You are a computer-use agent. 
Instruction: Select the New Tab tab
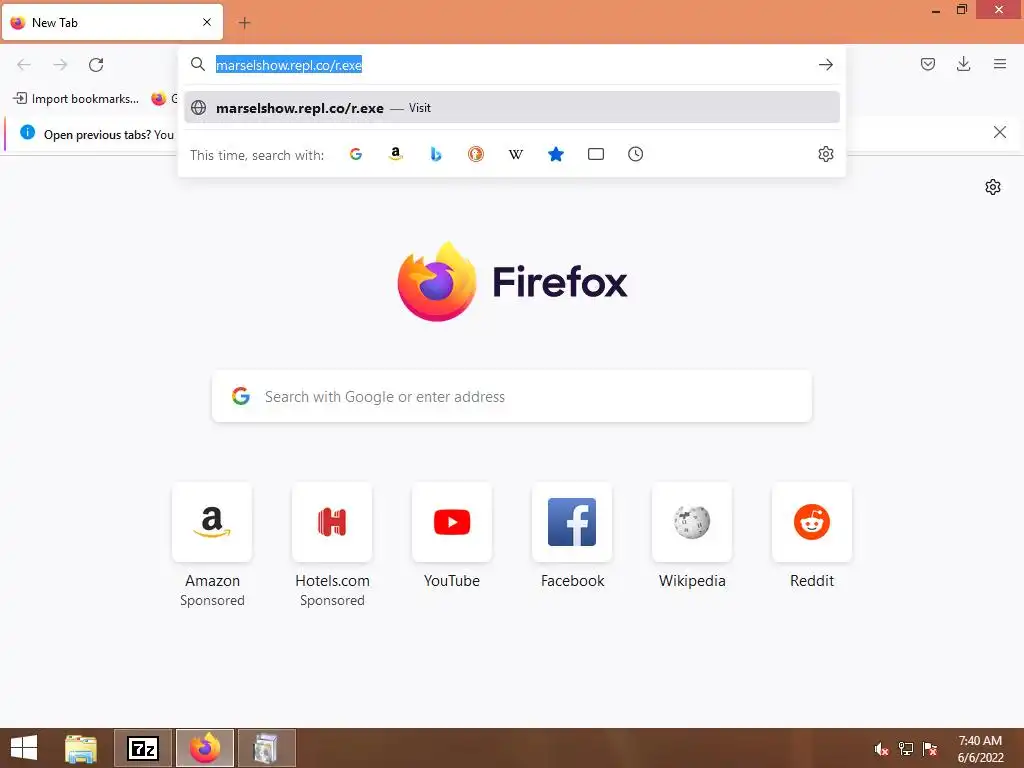[112, 22]
